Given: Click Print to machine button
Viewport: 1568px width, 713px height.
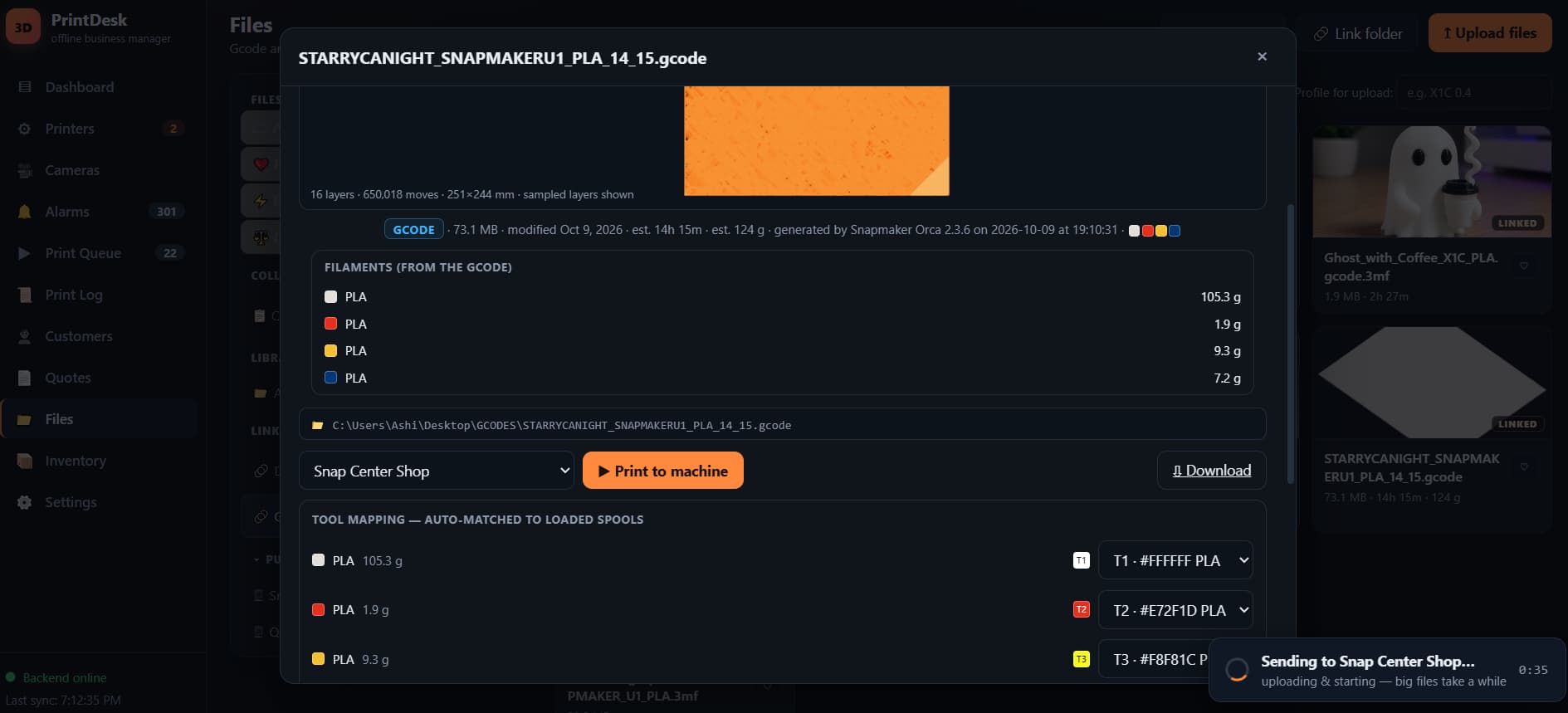Looking at the screenshot, I should [x=662, y=471].
